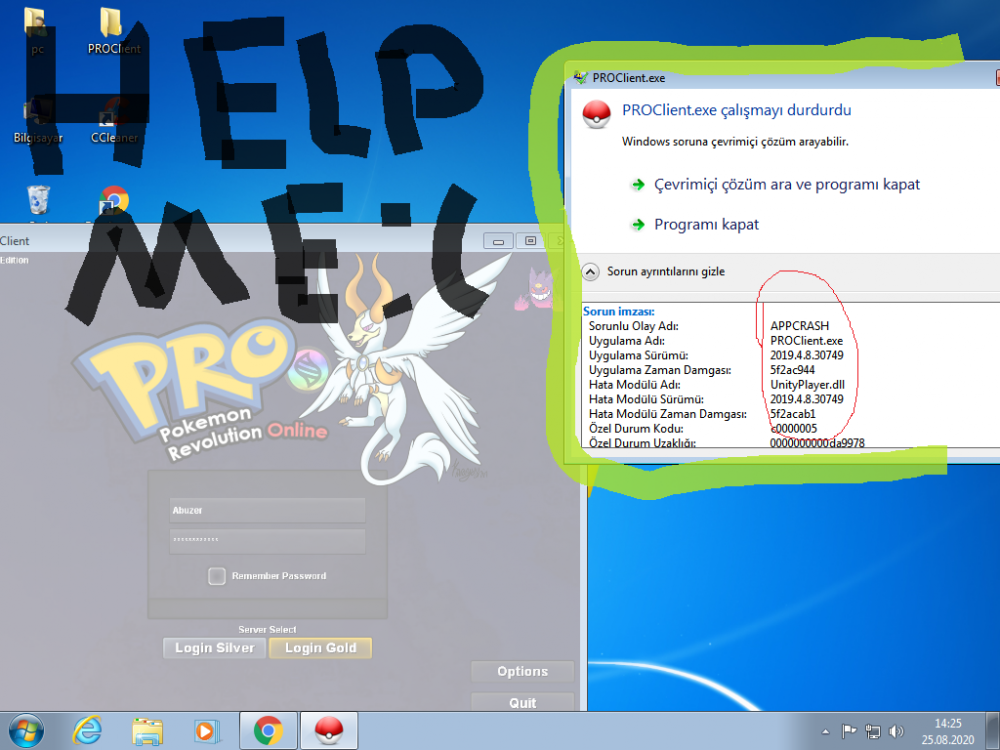Select the APPCRASH value text
Screen dimensions: 1000x750
(799, 326)
